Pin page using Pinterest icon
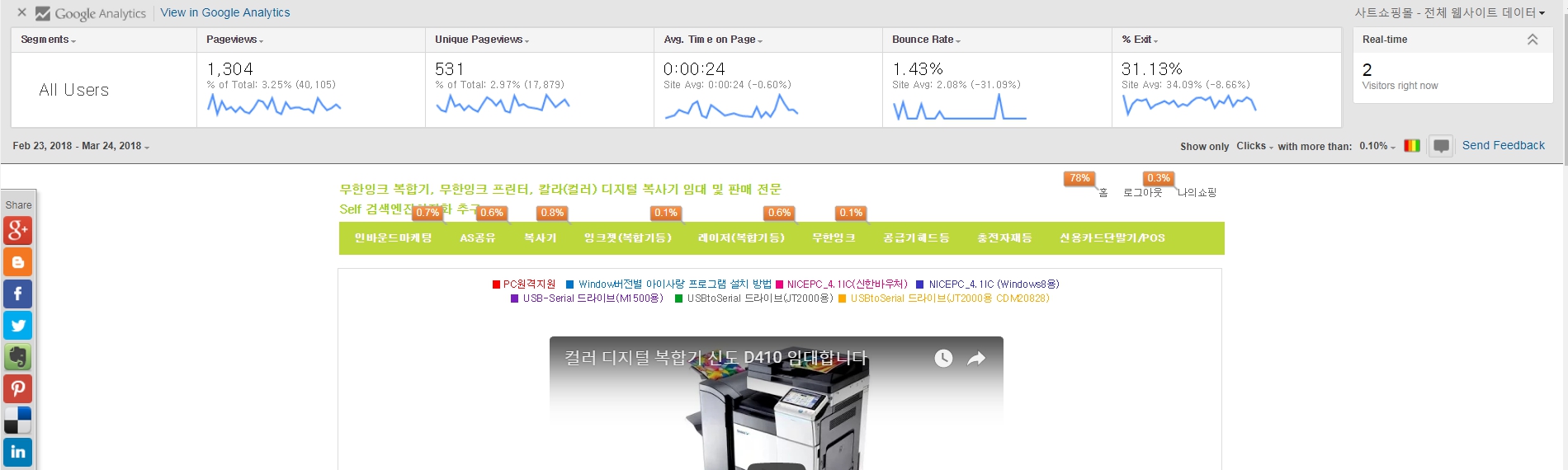The width and height of the screenshot is (1568, 470). 18,388
